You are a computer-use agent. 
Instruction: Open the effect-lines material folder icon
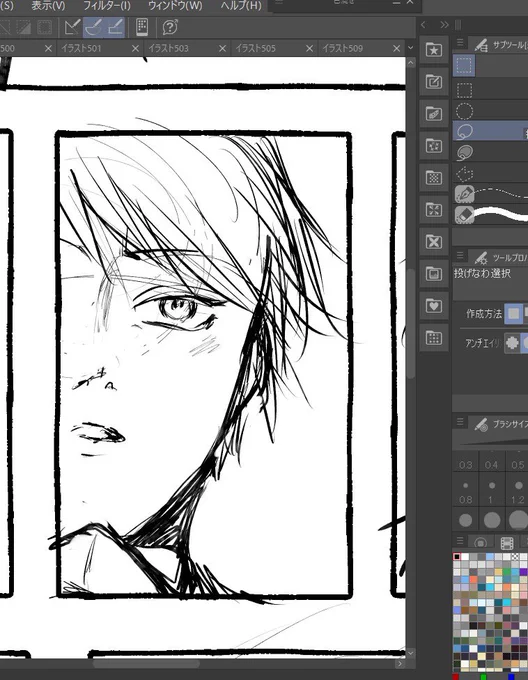tap(433, 209)
